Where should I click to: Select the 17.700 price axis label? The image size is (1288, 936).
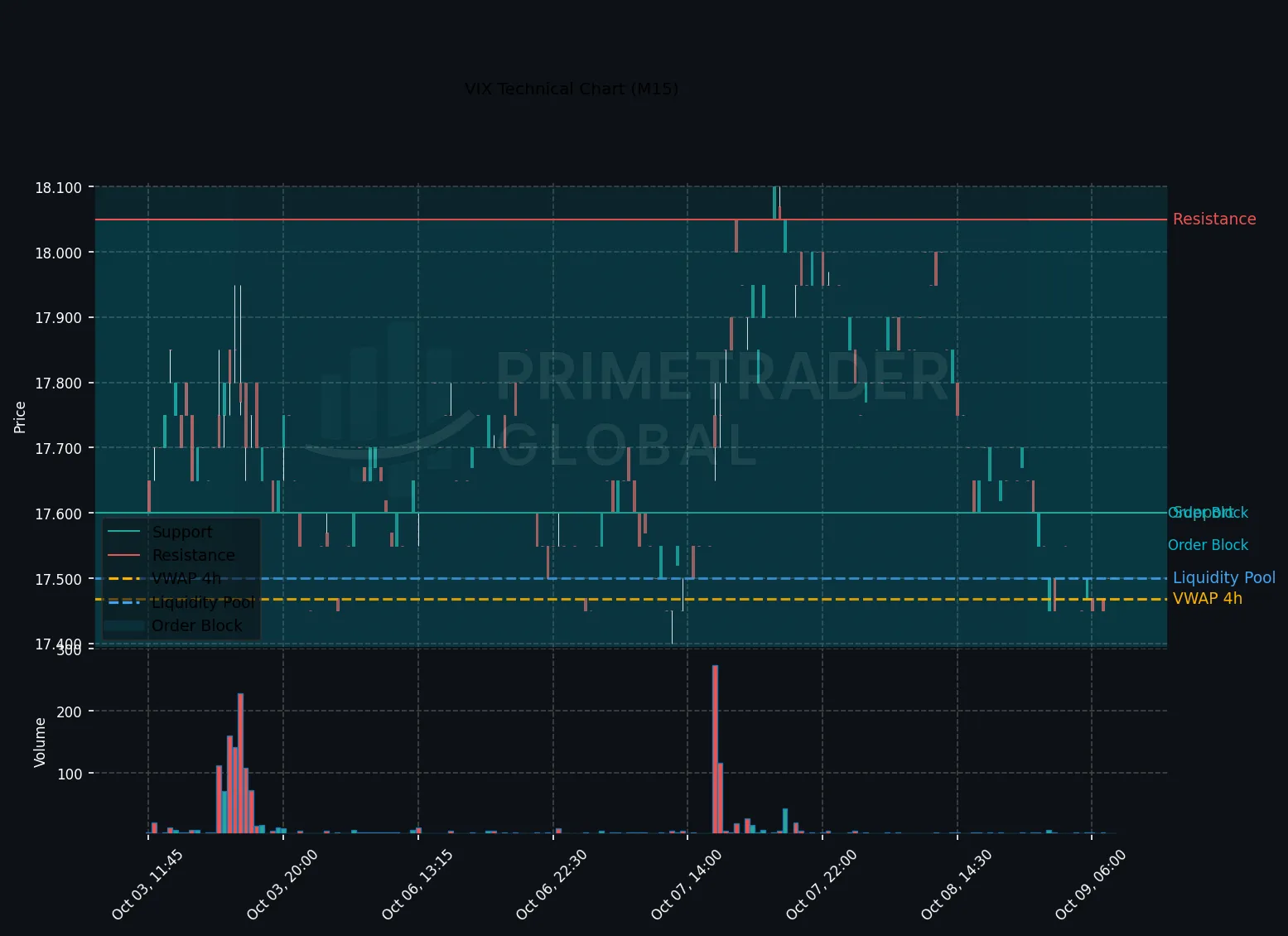tap(58, 449)
